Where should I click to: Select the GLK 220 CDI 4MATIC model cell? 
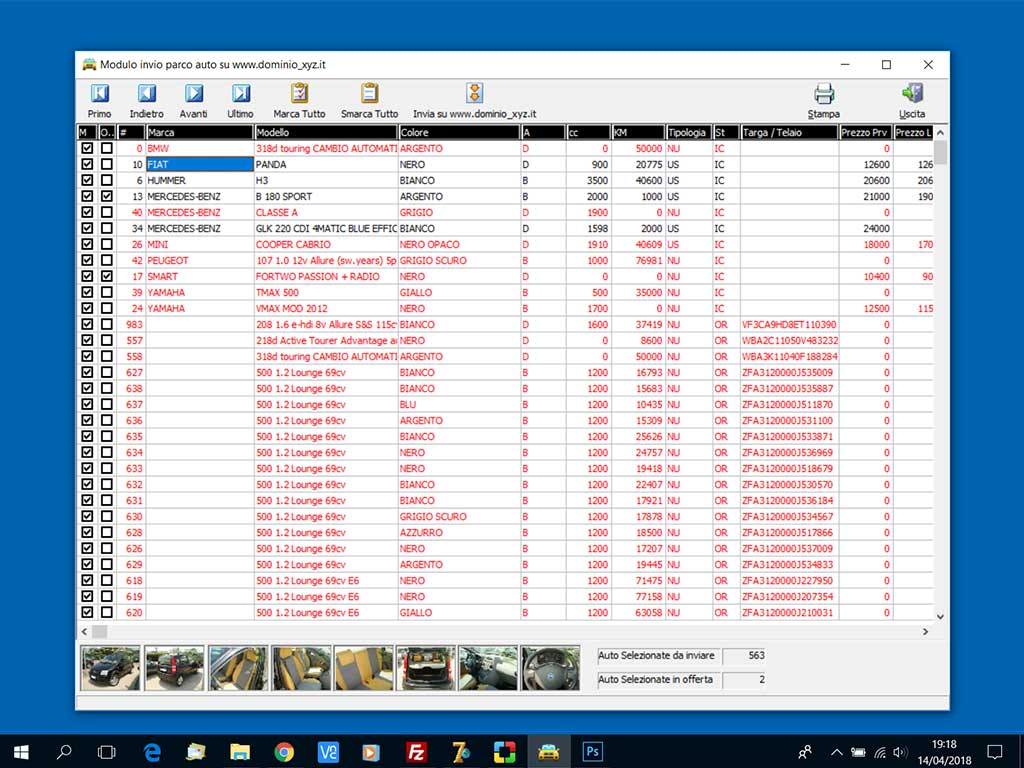coord(326,229)
